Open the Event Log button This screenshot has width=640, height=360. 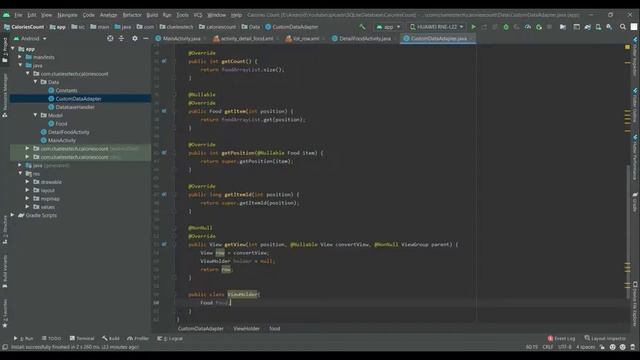coord(562,338)
